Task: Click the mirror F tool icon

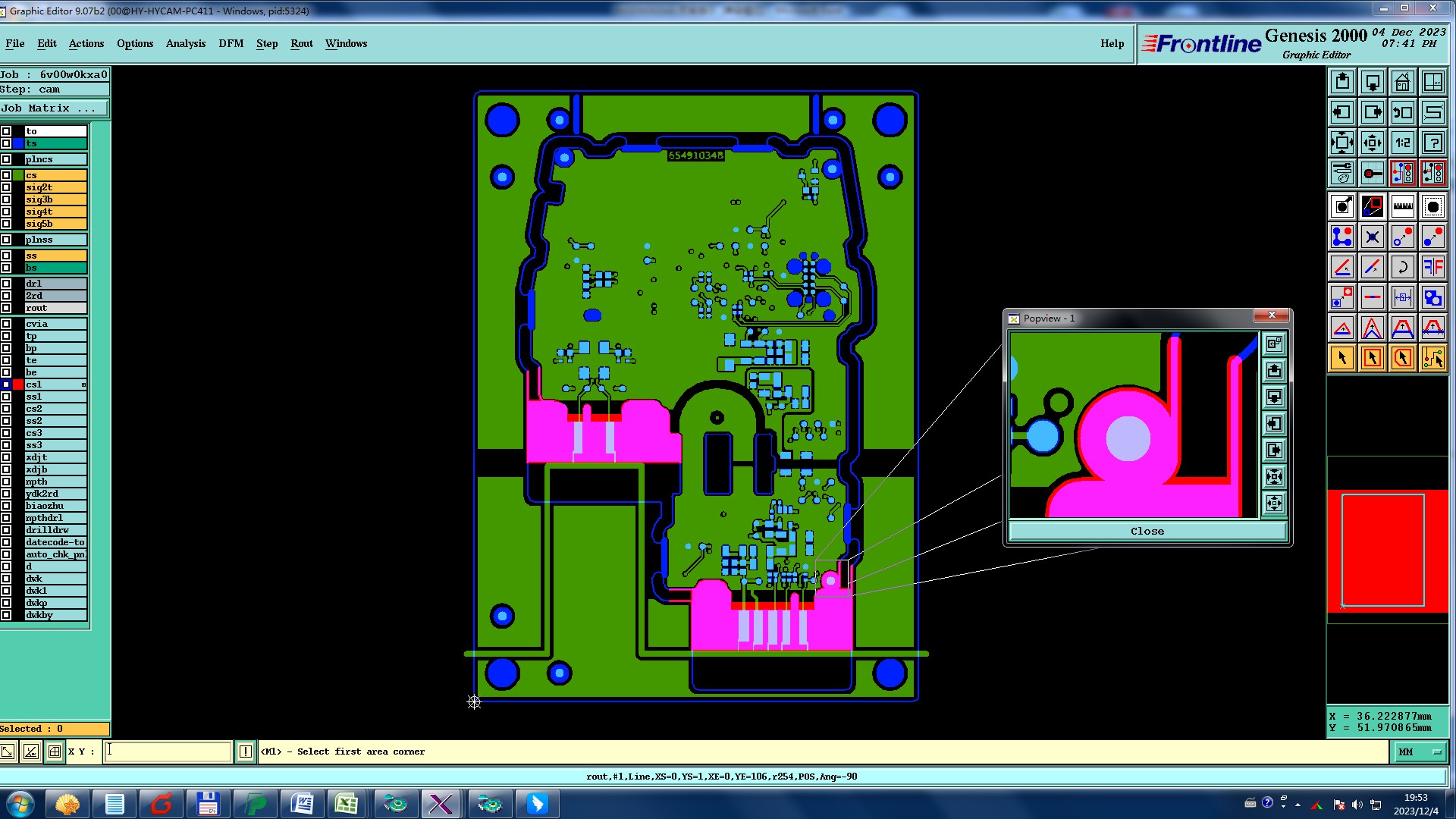Action: (x=1432, y=267)
